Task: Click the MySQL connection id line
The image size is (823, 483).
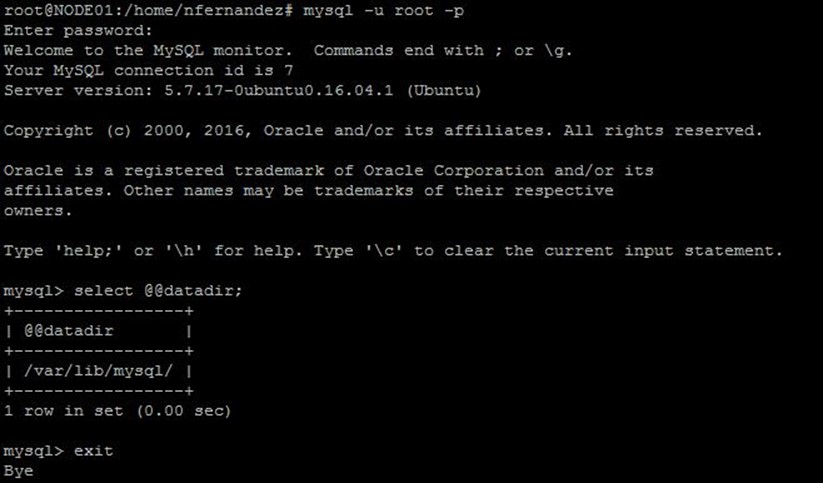Action: (148, 70)
